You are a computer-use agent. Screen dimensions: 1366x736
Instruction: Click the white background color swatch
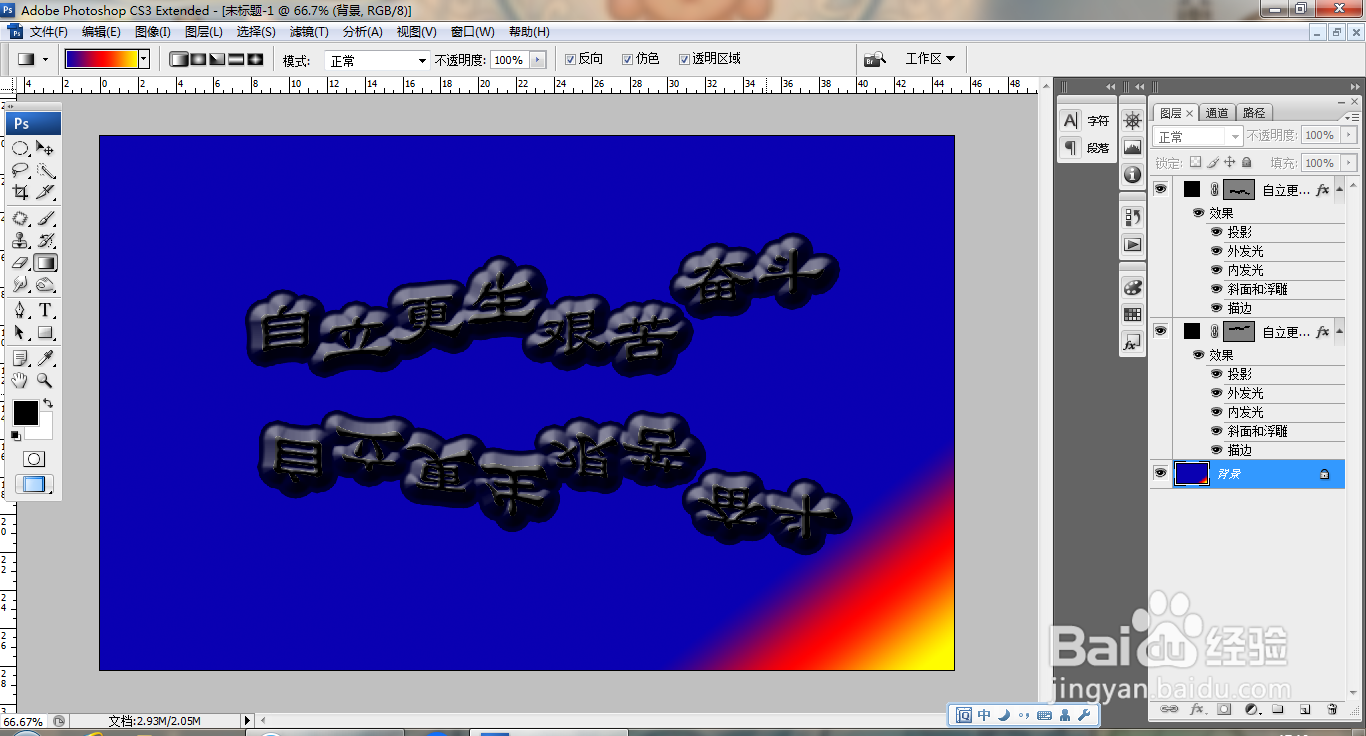(45, 430)
